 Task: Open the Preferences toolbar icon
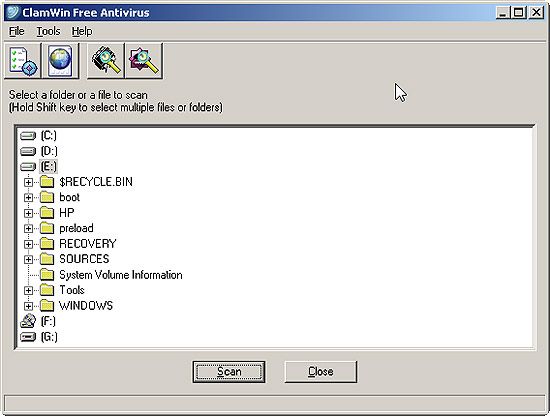click(x=23, y=61)
